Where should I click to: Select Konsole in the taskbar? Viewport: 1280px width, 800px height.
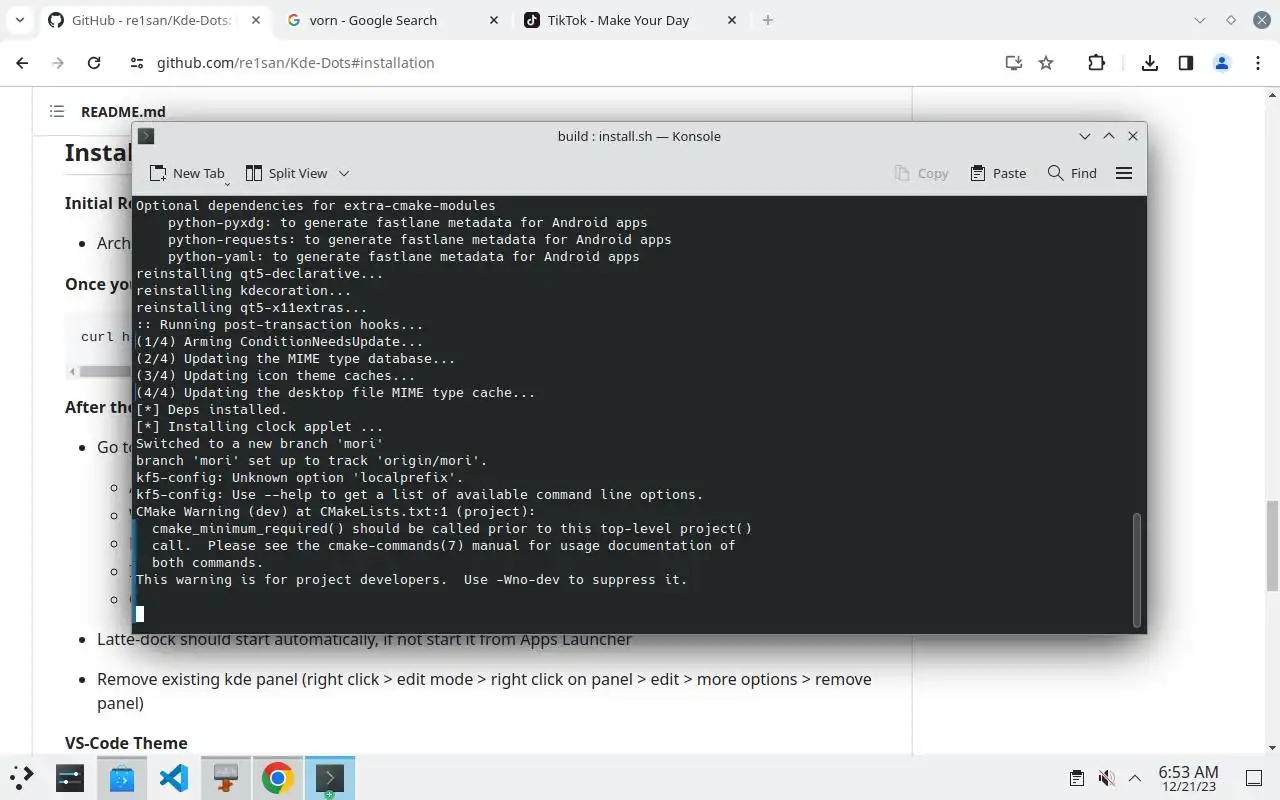click(x=330, y=777)
